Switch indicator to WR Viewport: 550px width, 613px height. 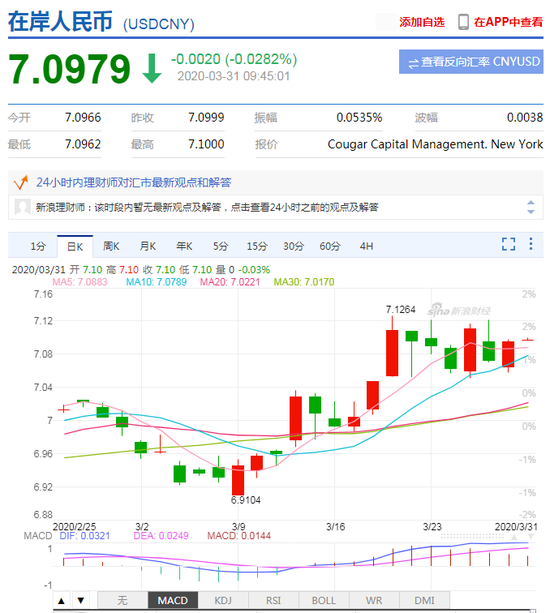[374, 600]
